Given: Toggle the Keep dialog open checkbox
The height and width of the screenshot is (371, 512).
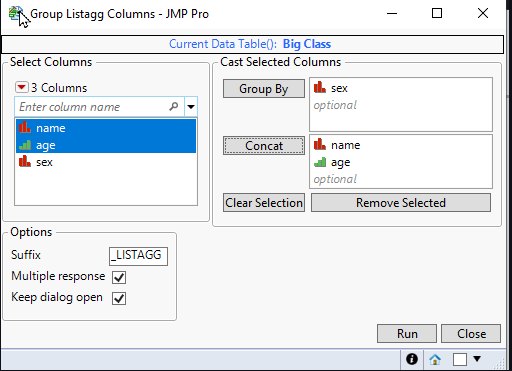Looking at the screenshot, I should pos(119,298).
